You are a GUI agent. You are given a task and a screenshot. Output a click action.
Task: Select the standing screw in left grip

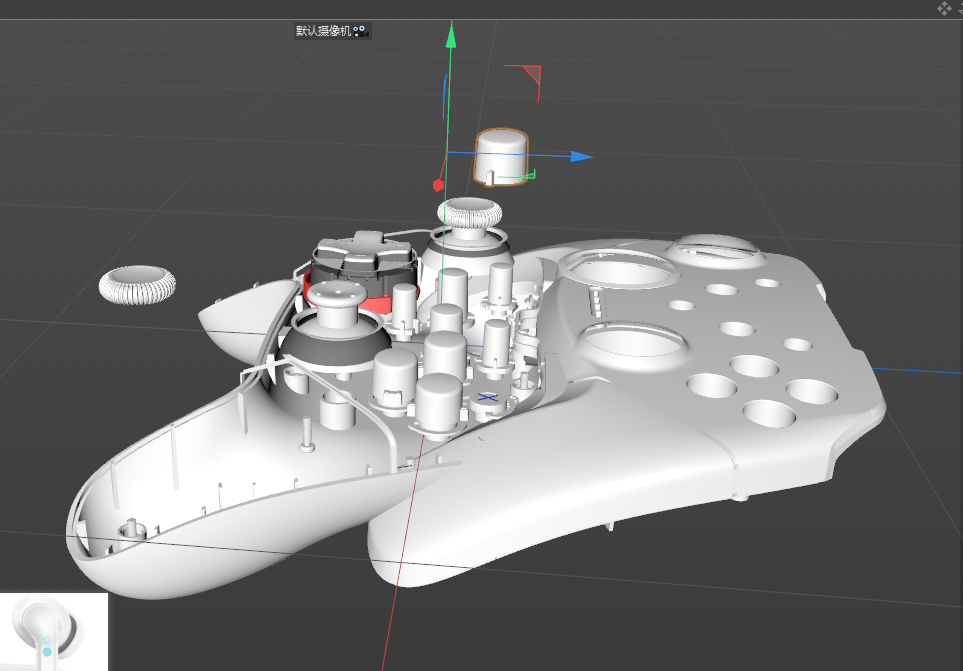point(308,435)
